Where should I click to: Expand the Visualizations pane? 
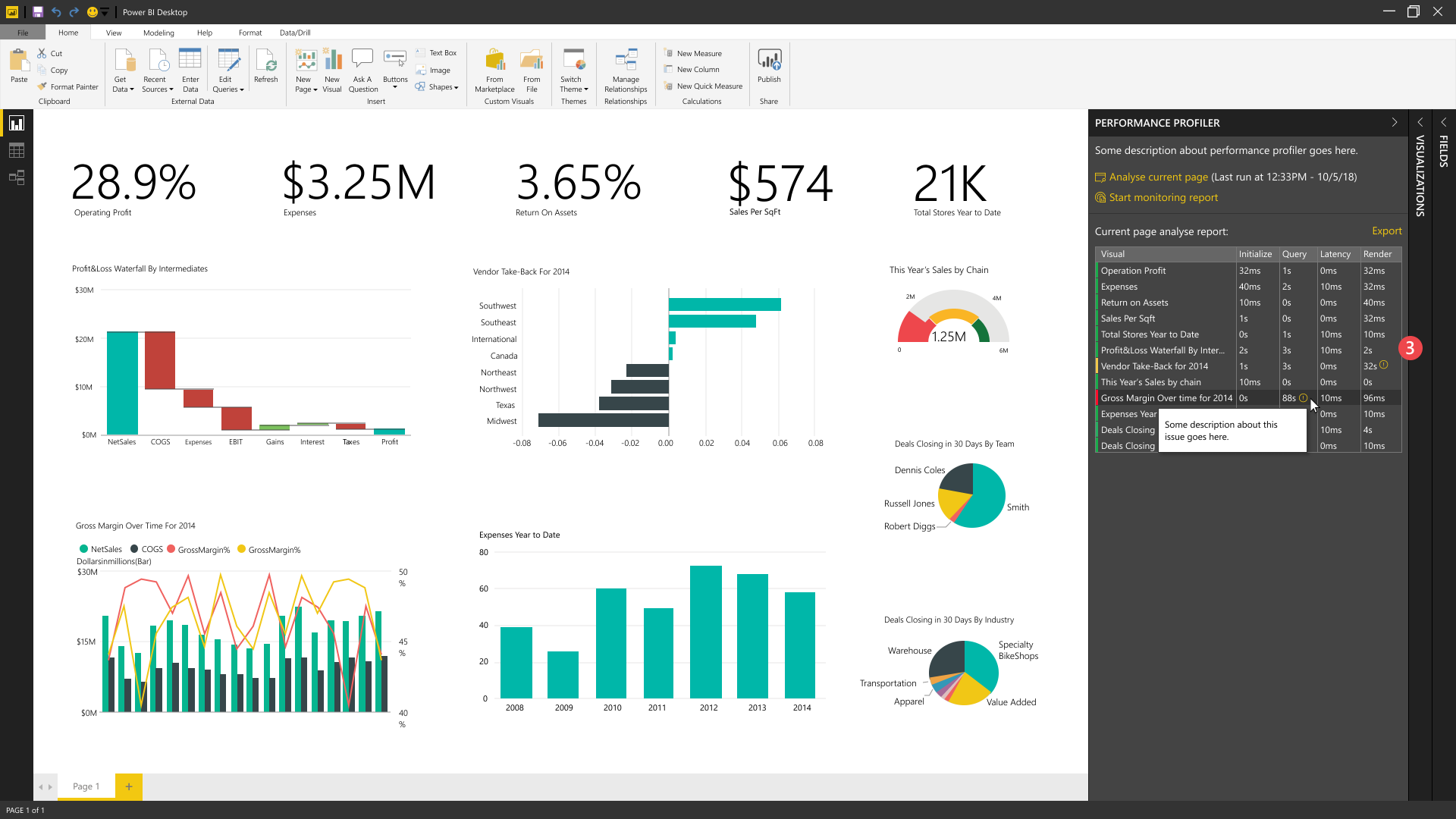click(x=1420, y=122)
